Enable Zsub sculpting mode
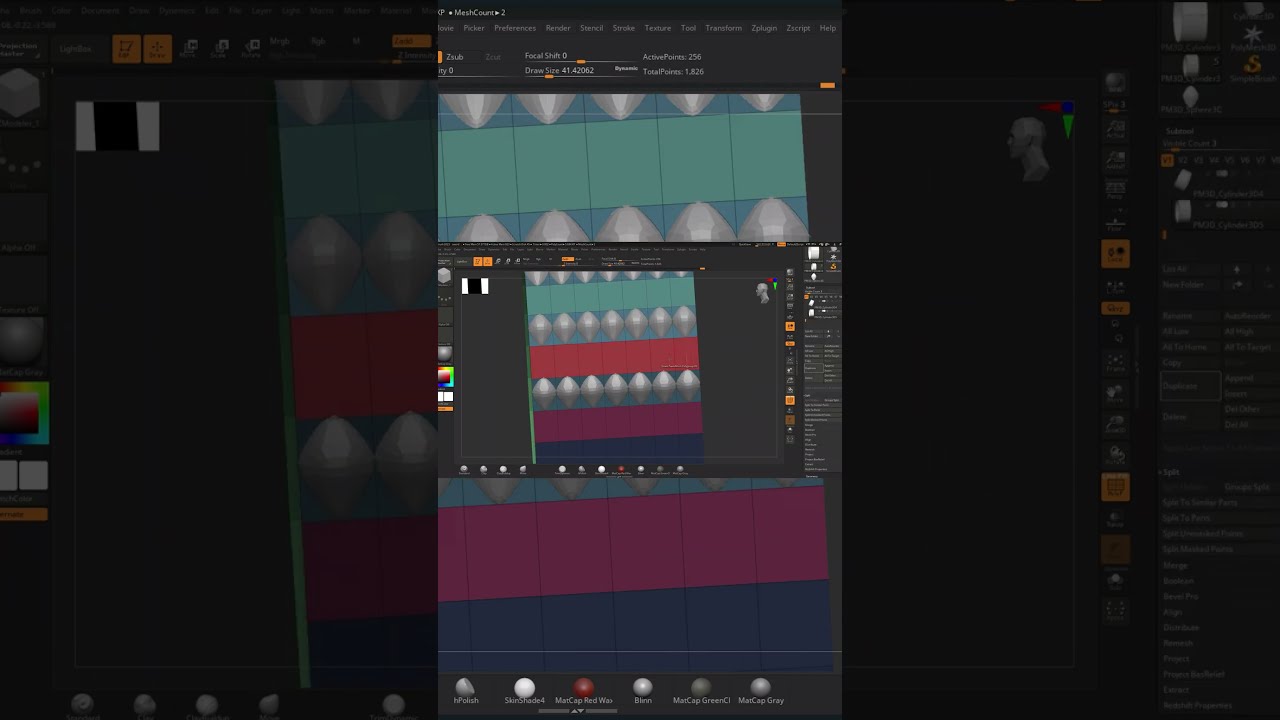 pos(454,57)
